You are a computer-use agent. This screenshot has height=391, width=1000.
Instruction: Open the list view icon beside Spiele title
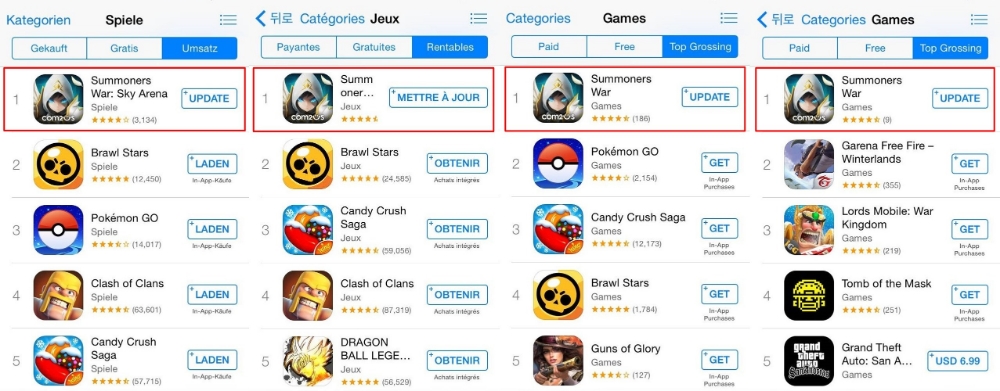228,20
